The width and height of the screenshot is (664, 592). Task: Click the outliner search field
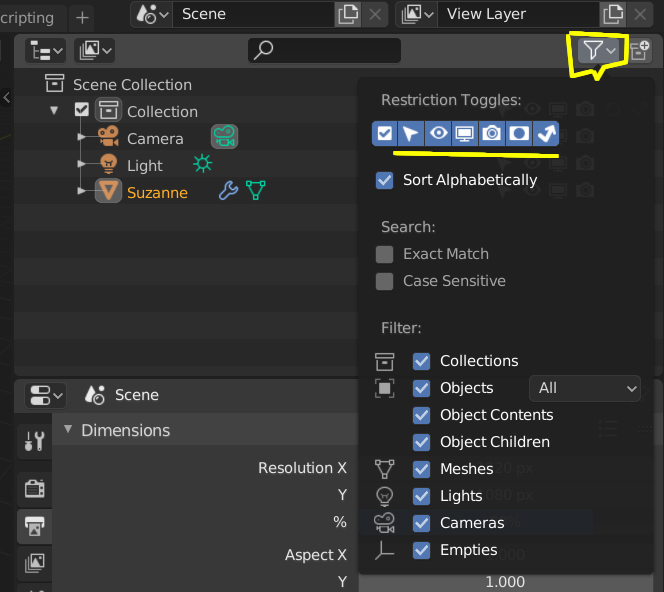click(325, 50)
